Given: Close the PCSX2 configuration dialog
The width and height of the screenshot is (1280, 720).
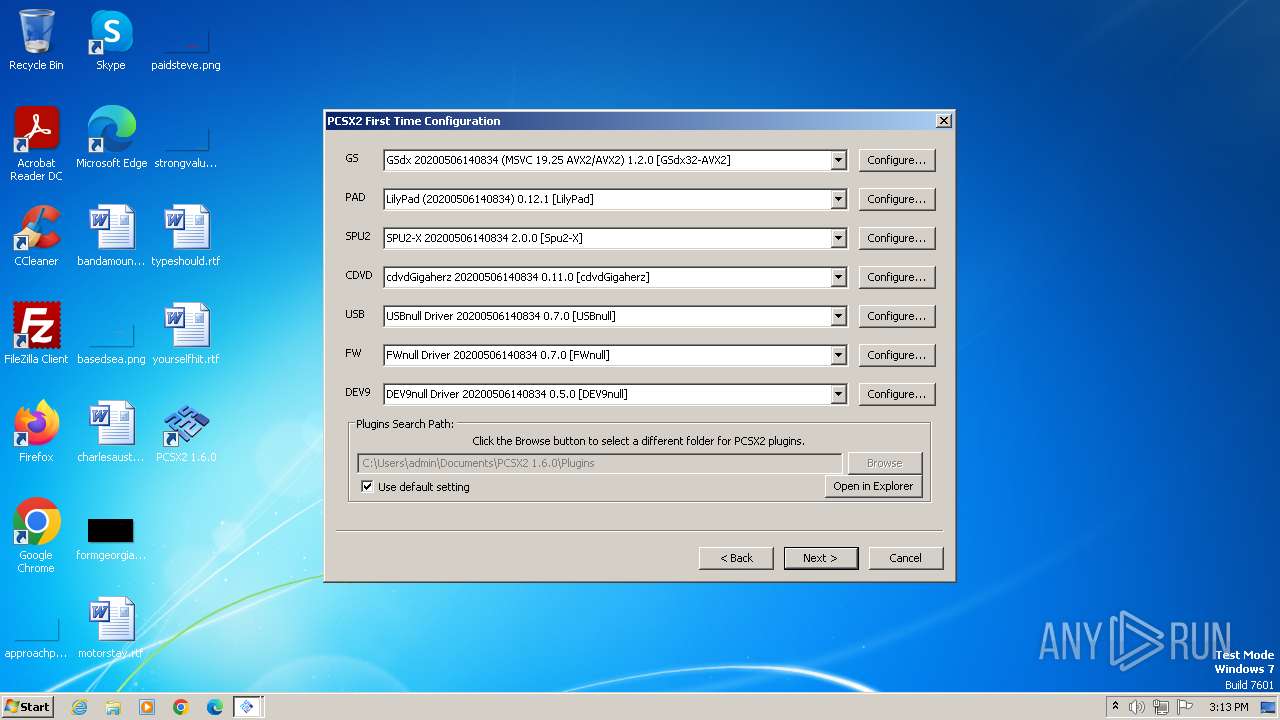Looking at the screenshot, I should point(943,120).
